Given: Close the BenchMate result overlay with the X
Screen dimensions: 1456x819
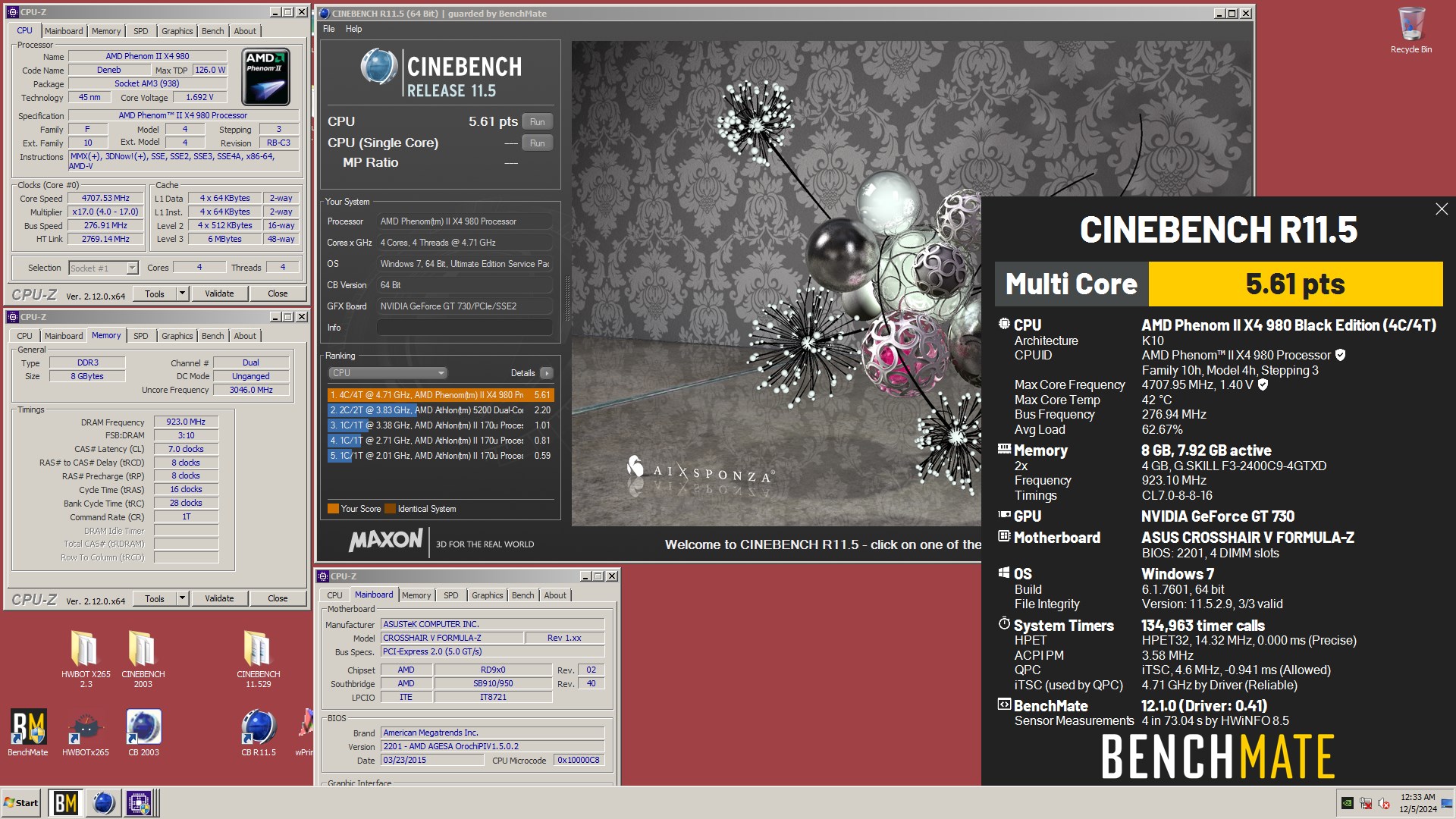Looking at the screenshot, I should (1442, 209).
